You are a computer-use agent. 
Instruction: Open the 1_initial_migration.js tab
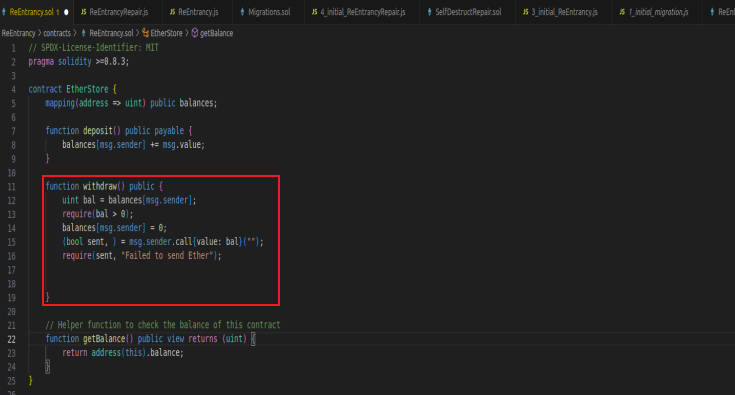pos(658,12)
